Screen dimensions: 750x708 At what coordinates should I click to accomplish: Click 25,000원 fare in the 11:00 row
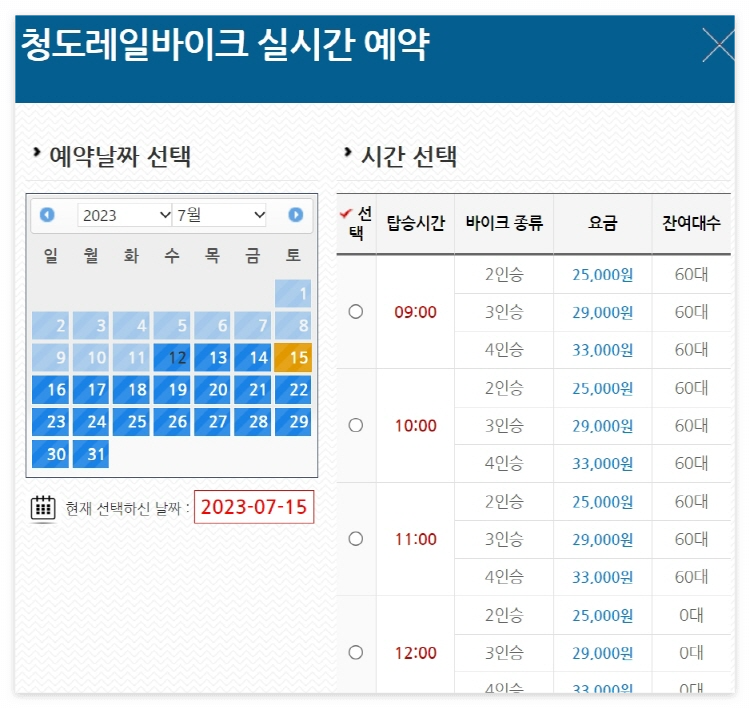point(603,502)
